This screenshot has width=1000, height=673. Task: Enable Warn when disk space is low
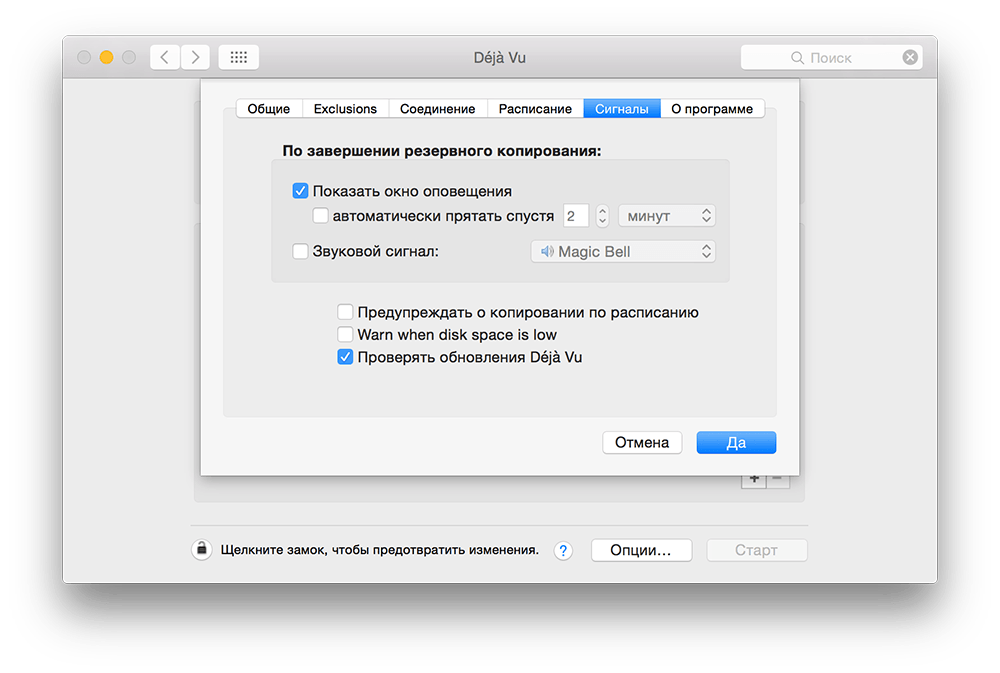[345, 334]
